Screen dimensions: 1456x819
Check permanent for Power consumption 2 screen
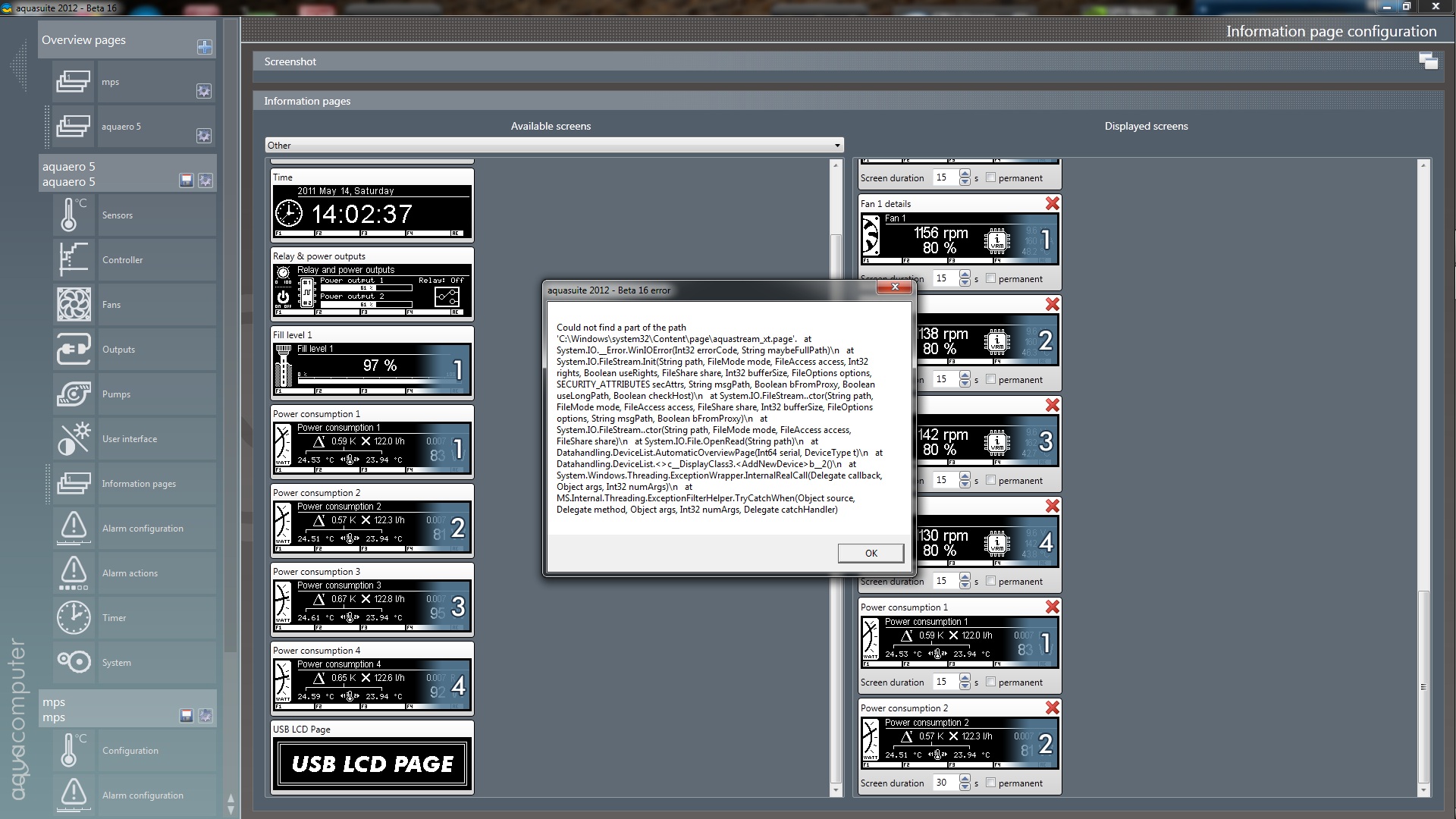pos(990,783)
